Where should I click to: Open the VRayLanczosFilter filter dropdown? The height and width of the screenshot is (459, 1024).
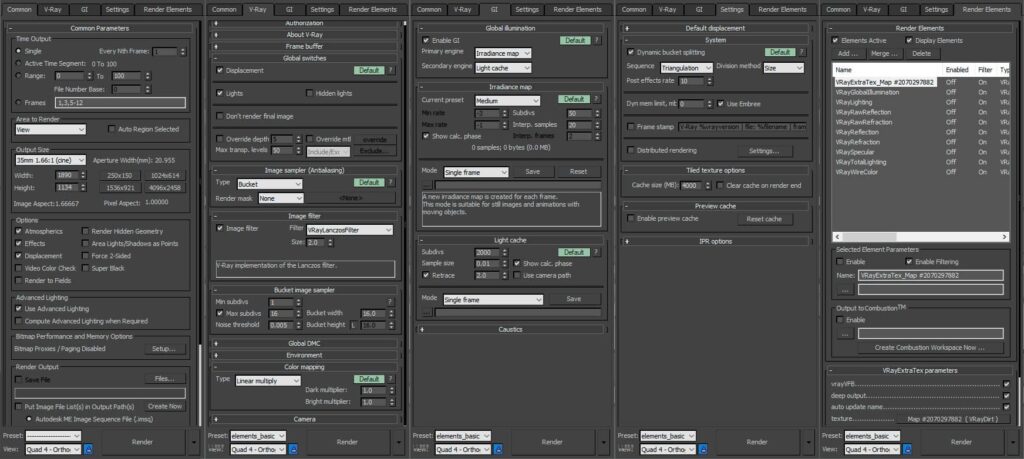[349, 230]
